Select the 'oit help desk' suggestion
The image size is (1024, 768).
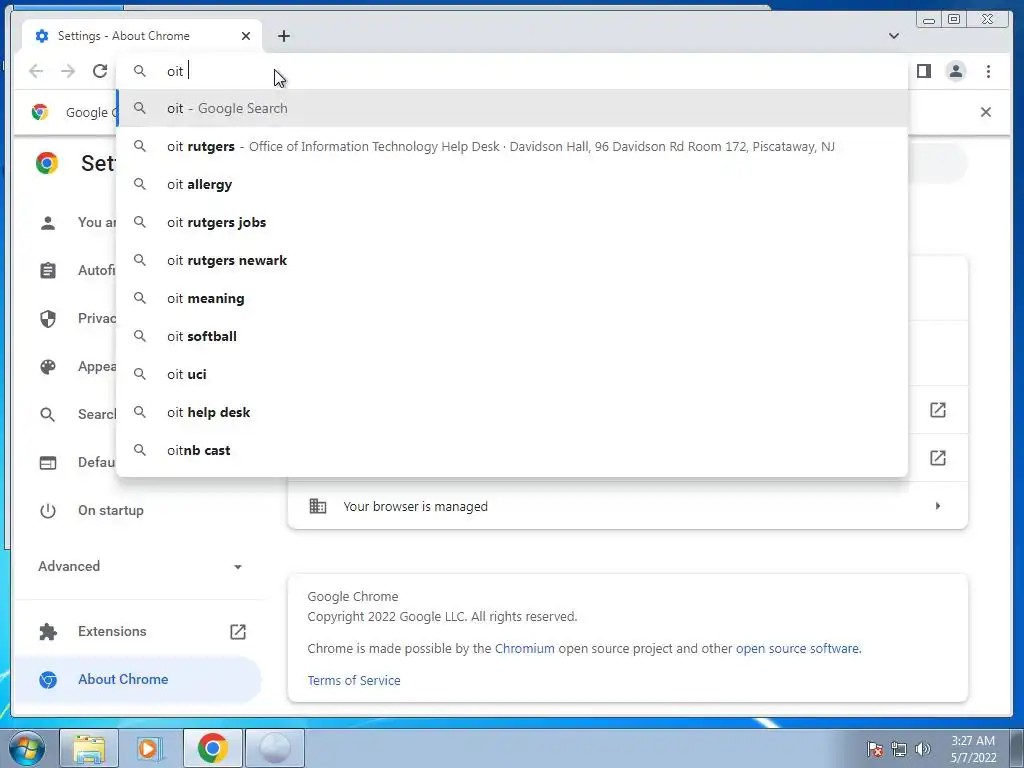[x=512, y=412]
